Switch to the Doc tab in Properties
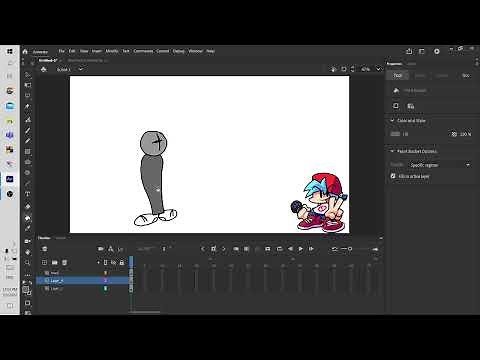The height and width of the screenshot is (360, 480). point(466,76)
